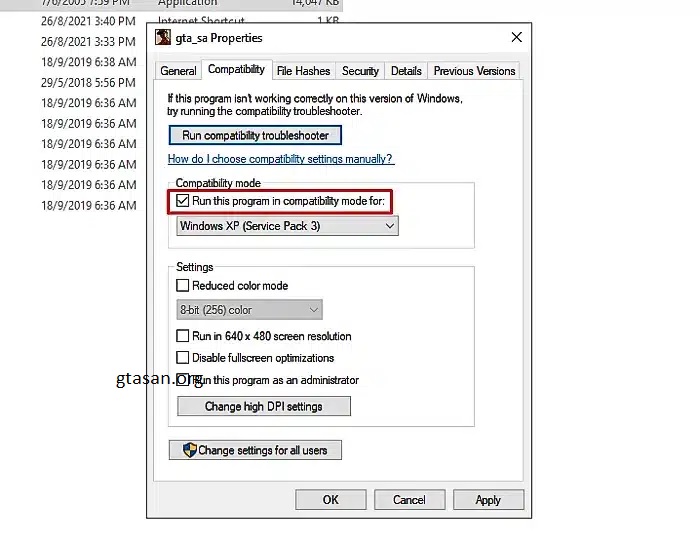The width and height of the screenshot is (700, 544).
Task: Click Change high DPI settings button
Action: click(x=264, y=407)
